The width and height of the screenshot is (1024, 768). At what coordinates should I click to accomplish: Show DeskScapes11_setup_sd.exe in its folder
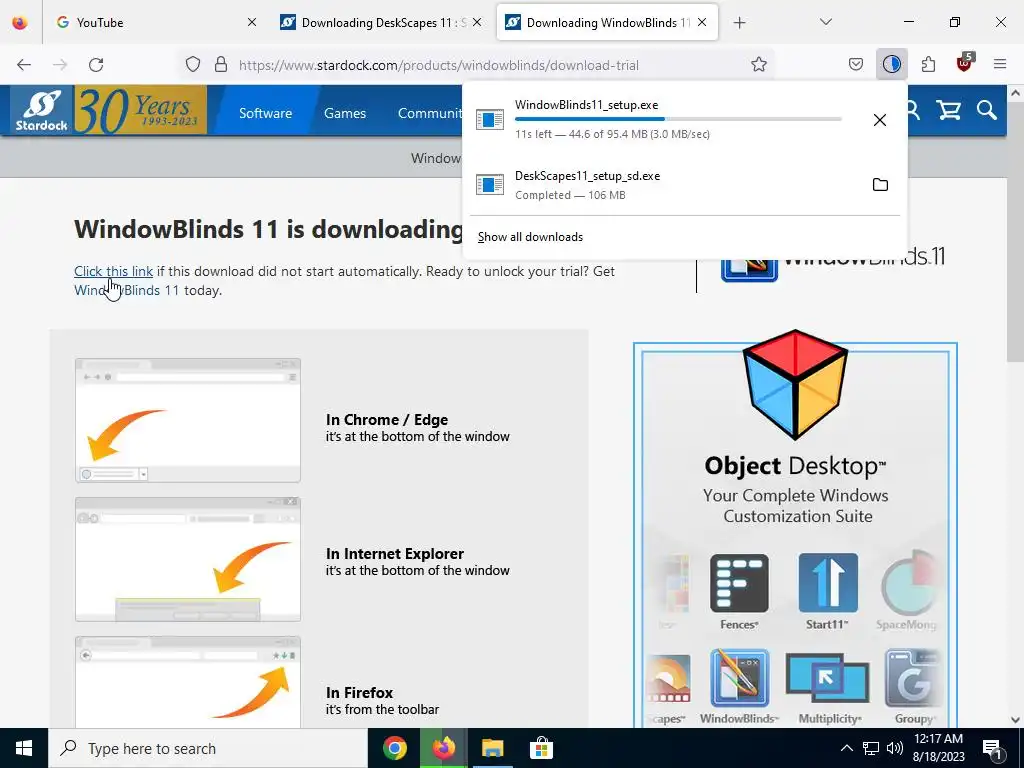click(x=880, y=184)
